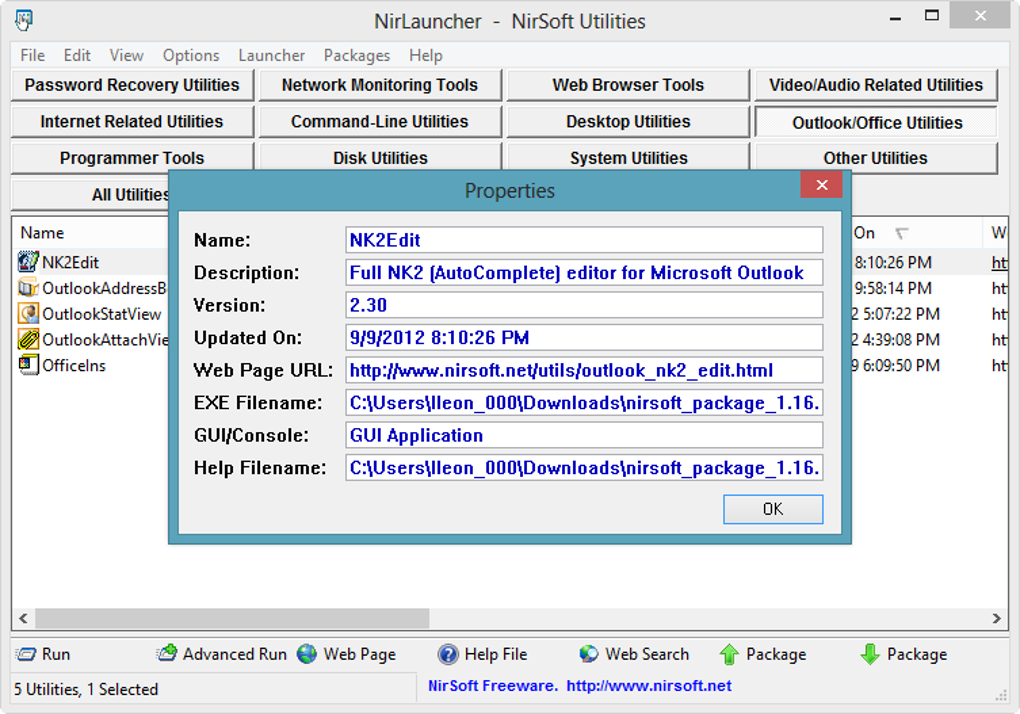Click the EXE Filename field
This screenshot has height=714, width=1020.
584,403
